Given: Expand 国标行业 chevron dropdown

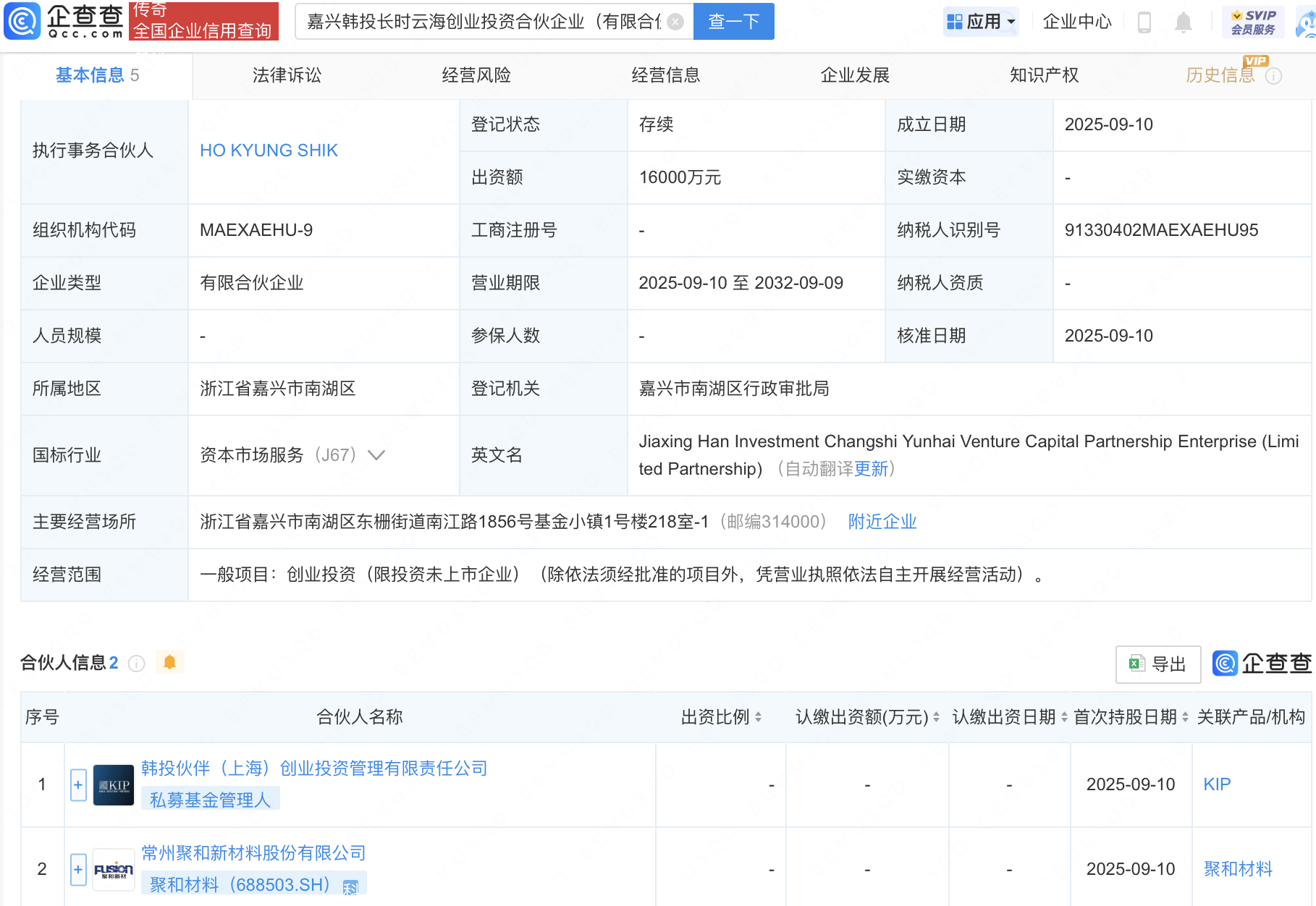Looking at the screenshot, I should (376, 455).
